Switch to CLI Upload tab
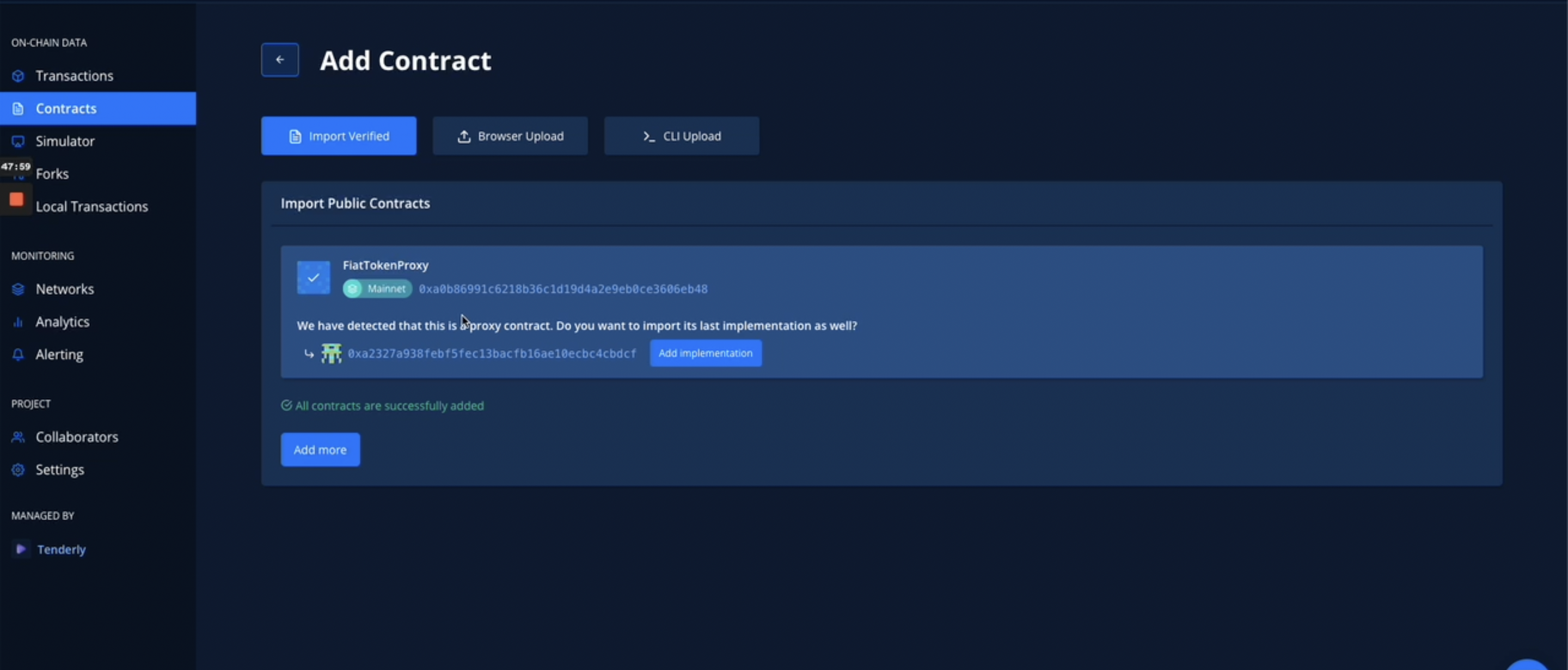Viewport: 1568px width, 670px height. (x=682, y=136)
